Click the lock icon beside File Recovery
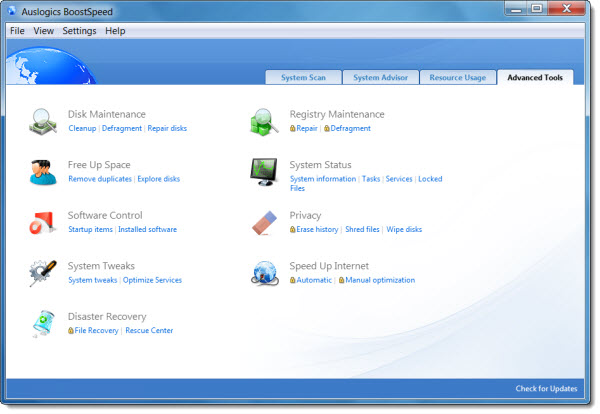Viewport: 600px width, 414px height. point(71,331)
